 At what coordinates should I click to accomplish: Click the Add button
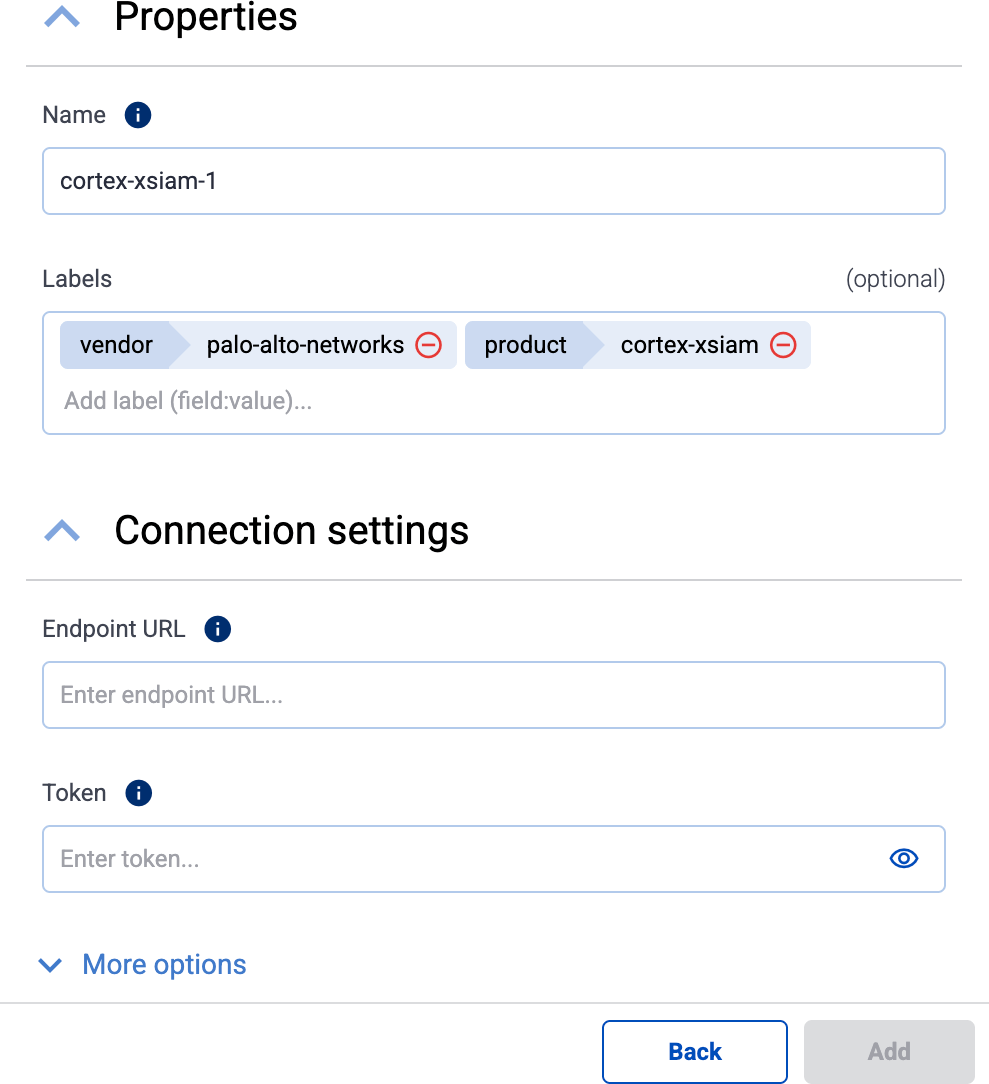coord(888,1051)
